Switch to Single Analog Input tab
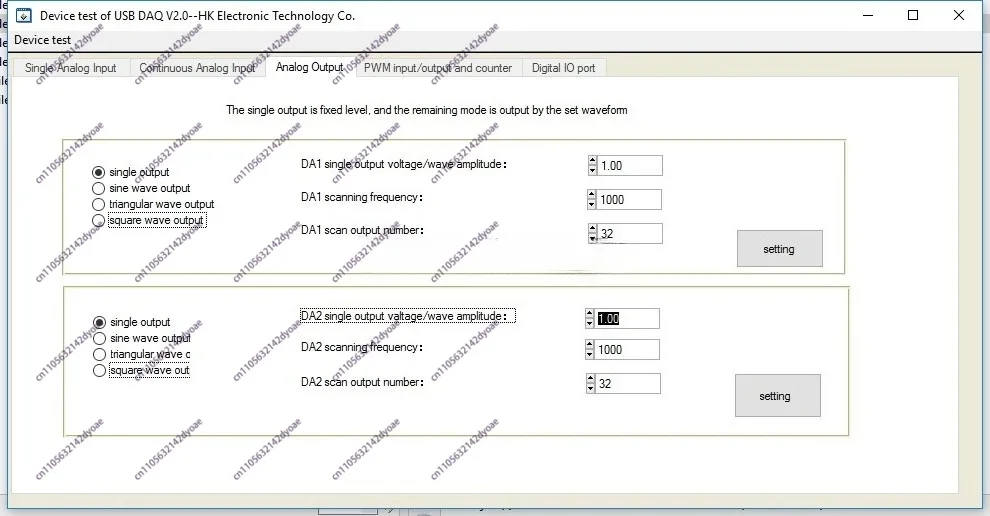Screen dimensions: 990x516 point(71,68)
